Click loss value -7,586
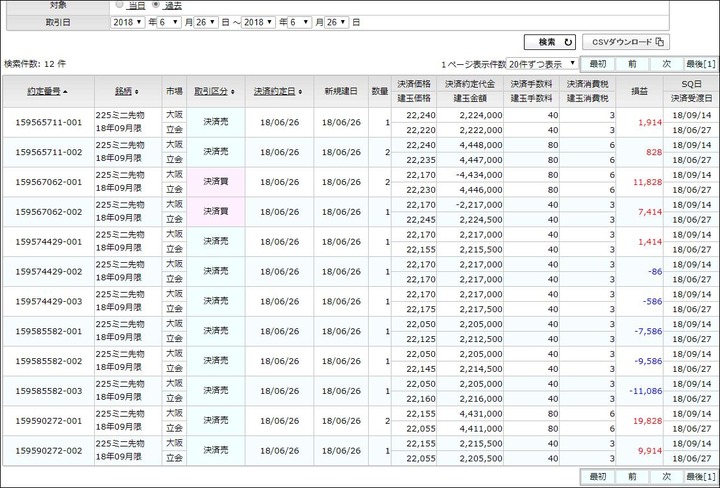Screen dimensions: 720x488 648,331
